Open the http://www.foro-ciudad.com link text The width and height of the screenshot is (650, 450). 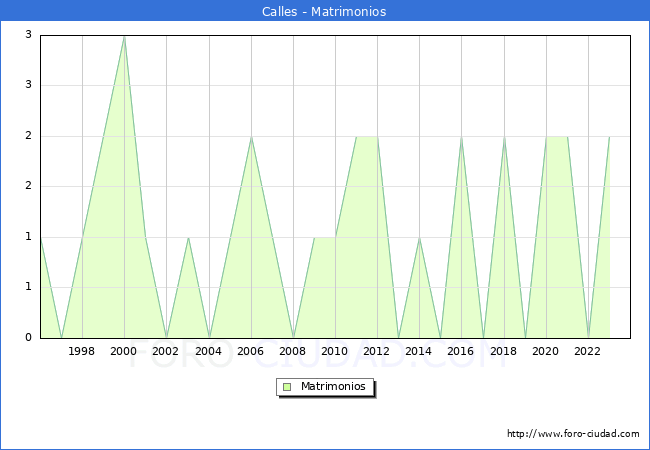pos(573,434)
